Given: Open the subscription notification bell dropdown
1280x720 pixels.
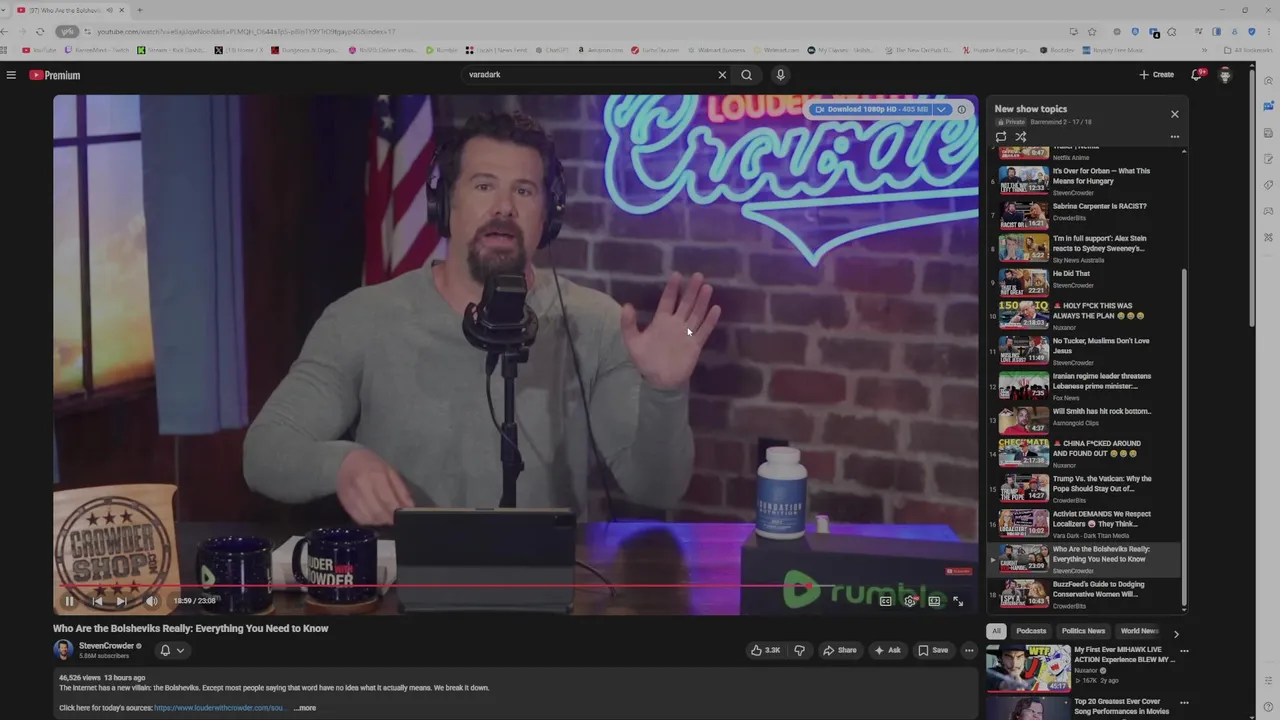Looking at the screenshot, I should tap(171, 650).
